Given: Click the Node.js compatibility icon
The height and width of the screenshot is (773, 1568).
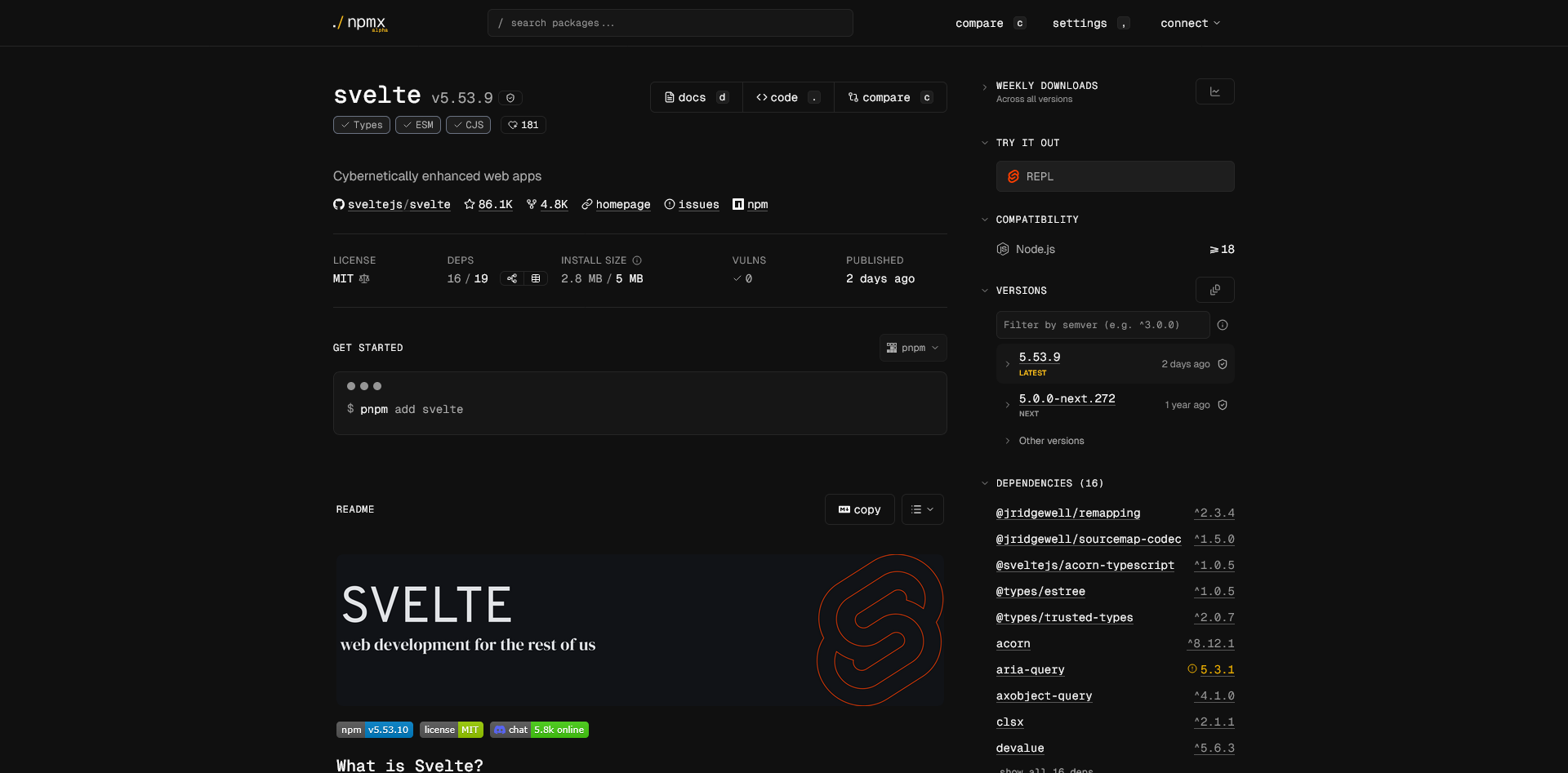Looking at the screenshot, I should 1003,249.
